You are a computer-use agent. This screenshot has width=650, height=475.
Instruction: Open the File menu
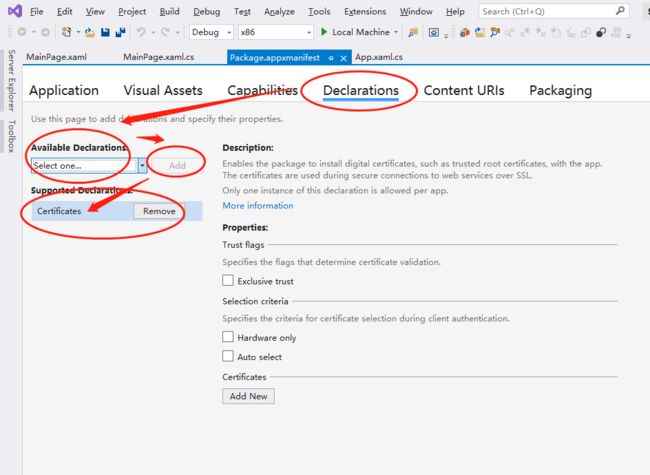tap(36, 12)
